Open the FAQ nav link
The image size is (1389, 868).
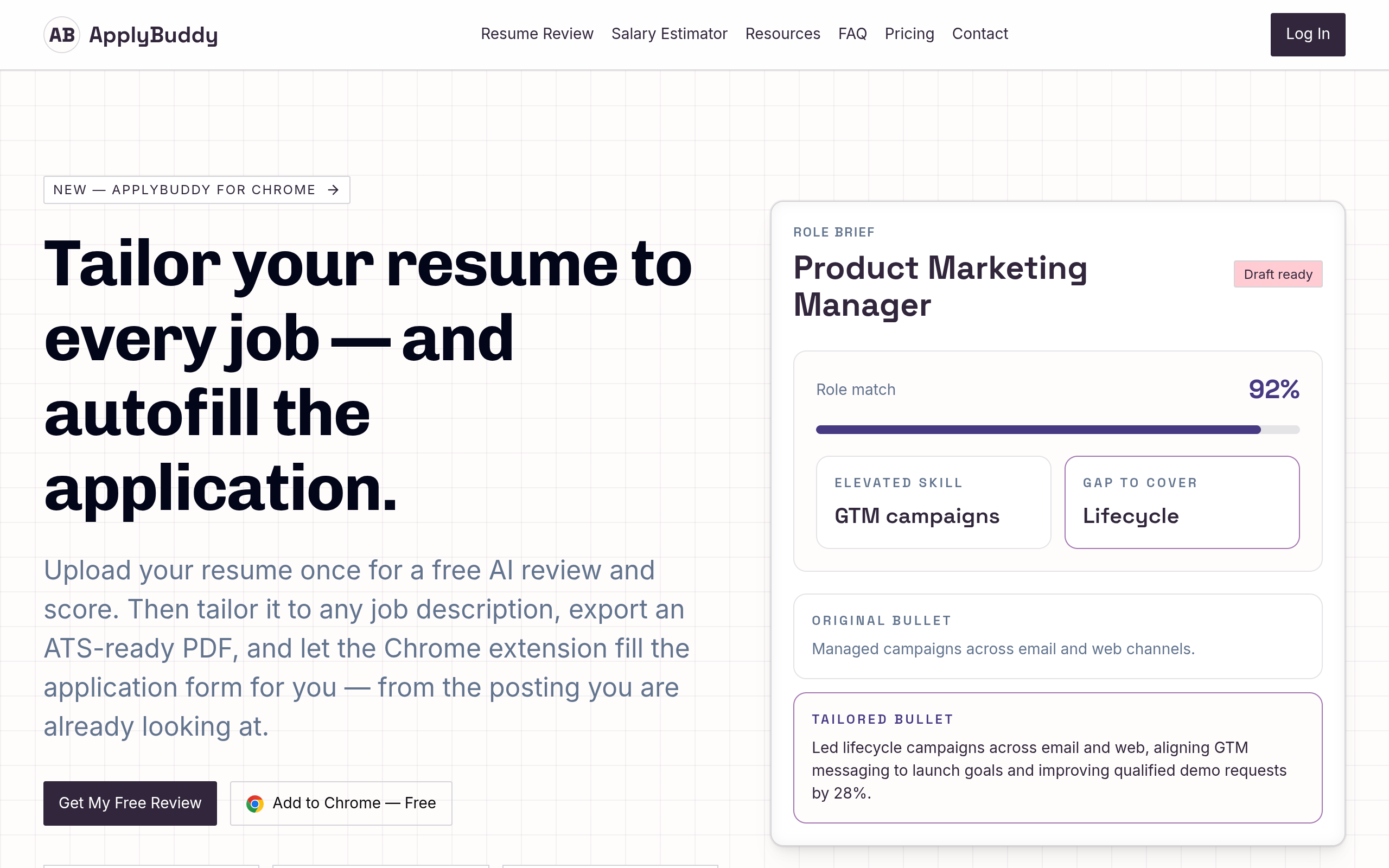(852, 34)
